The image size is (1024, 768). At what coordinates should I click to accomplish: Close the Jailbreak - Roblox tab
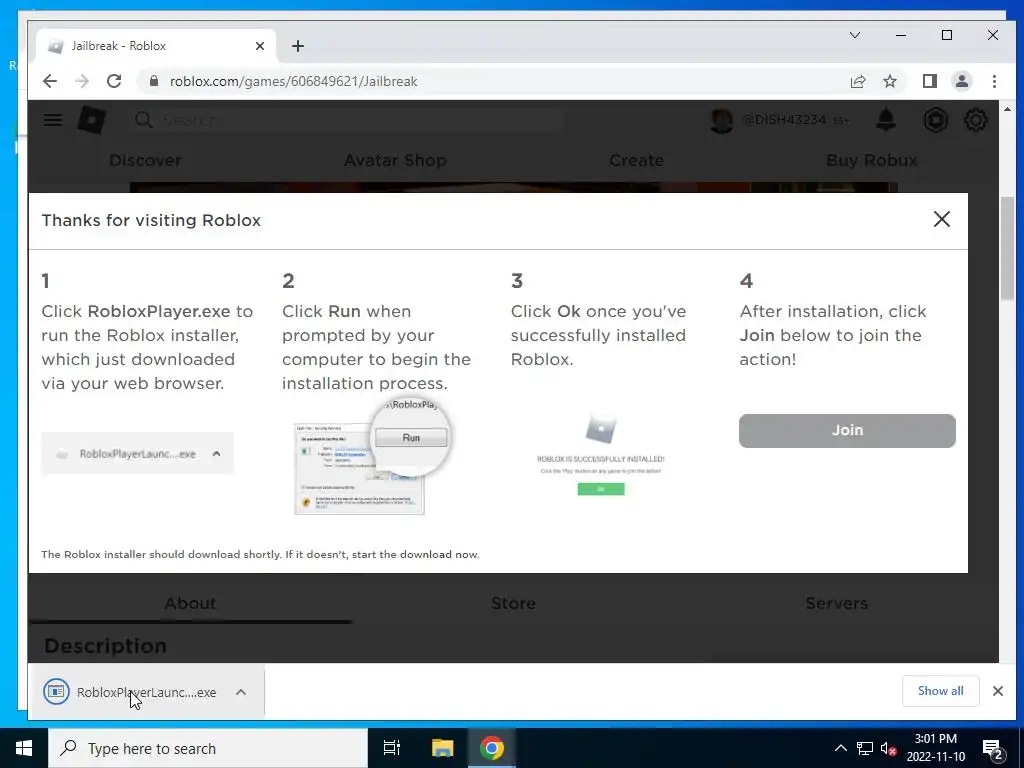[260, 46]
